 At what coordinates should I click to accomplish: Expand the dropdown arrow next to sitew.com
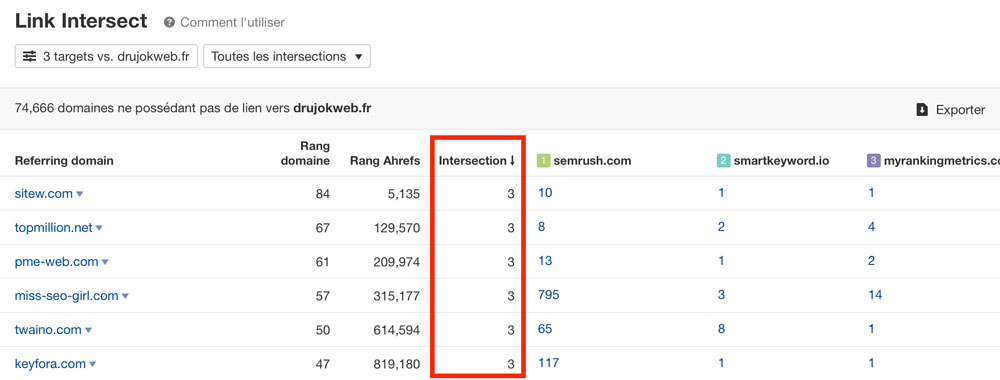[80, 194]
